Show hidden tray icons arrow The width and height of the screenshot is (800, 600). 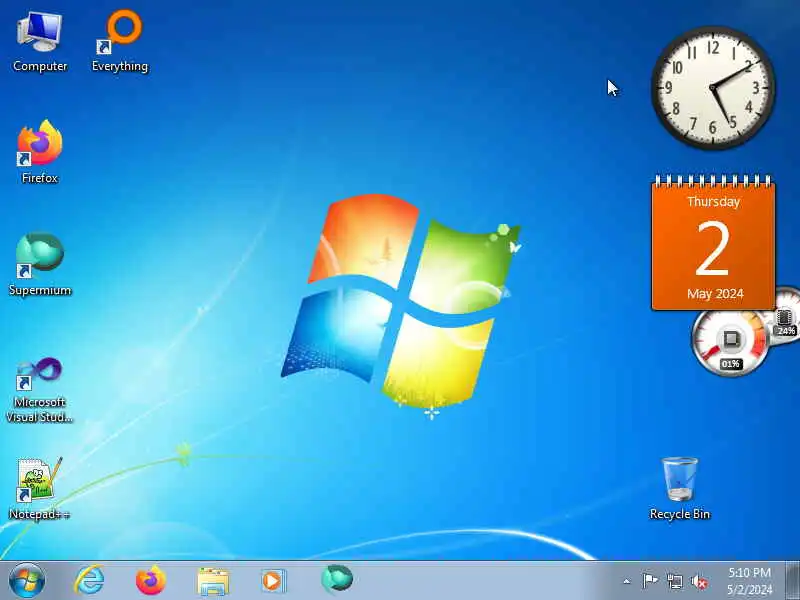627,581
